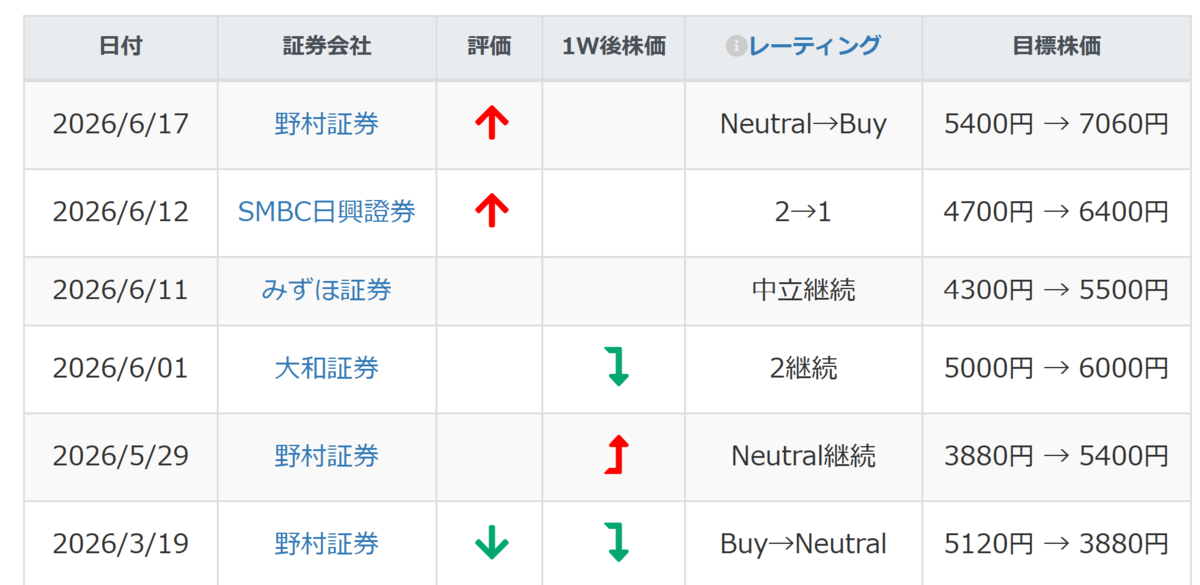Viewport: 1200px width, 585px height.
Task: Open the レーティング header link
Action: click(x=815, y=46)
